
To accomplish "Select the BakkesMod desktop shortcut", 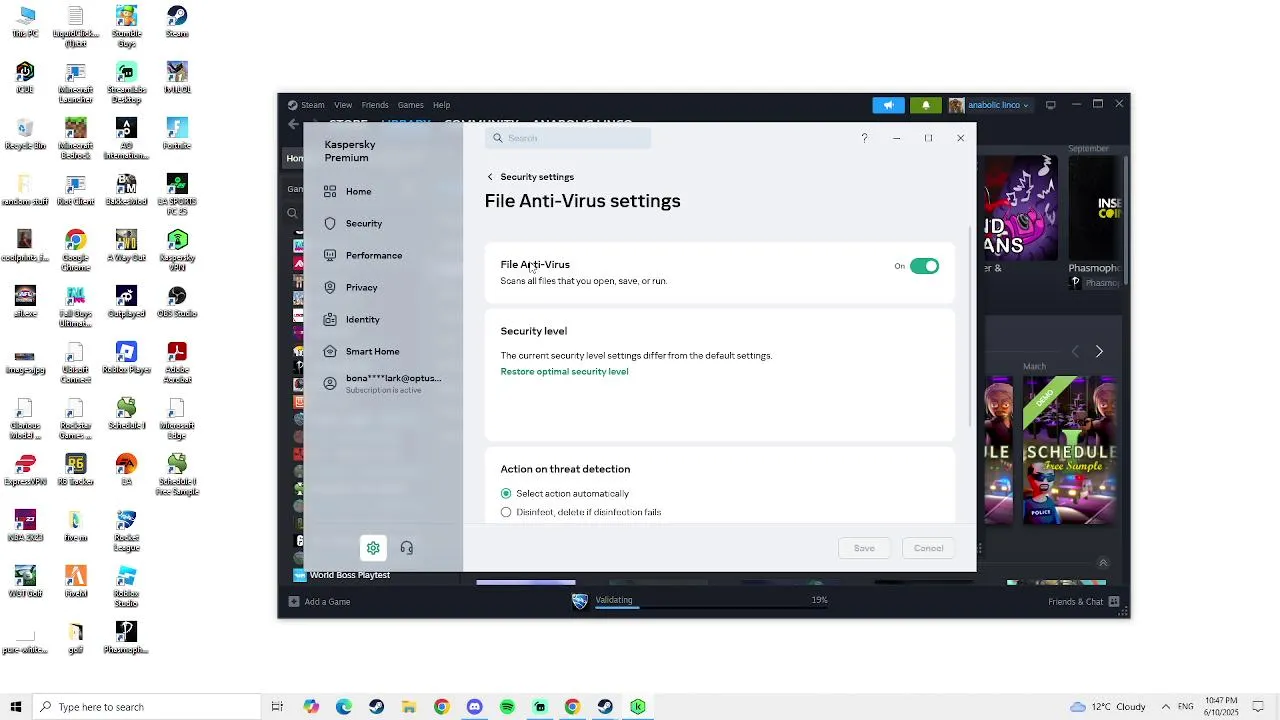I will [x=126, y=190].
